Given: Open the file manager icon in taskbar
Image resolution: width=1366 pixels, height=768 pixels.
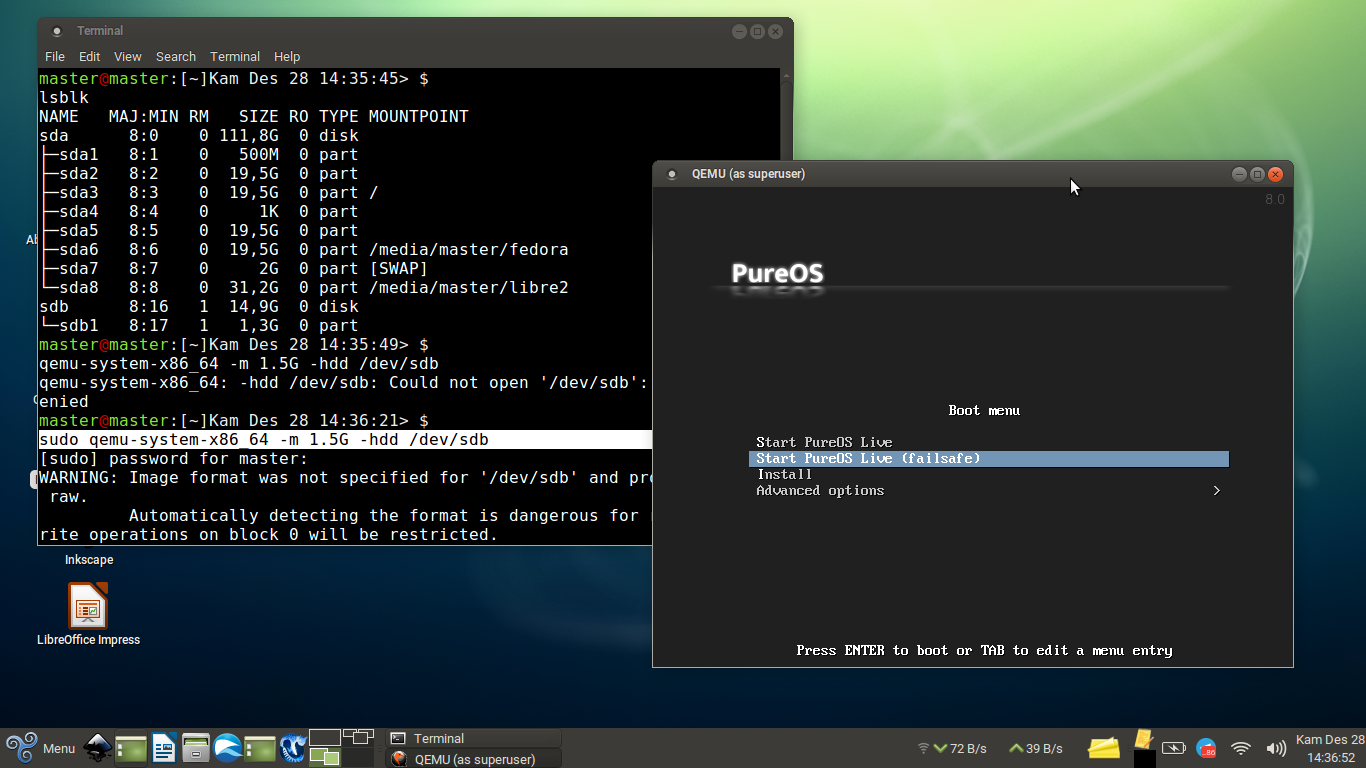Looking at the screenshot, I should (196, 747).
